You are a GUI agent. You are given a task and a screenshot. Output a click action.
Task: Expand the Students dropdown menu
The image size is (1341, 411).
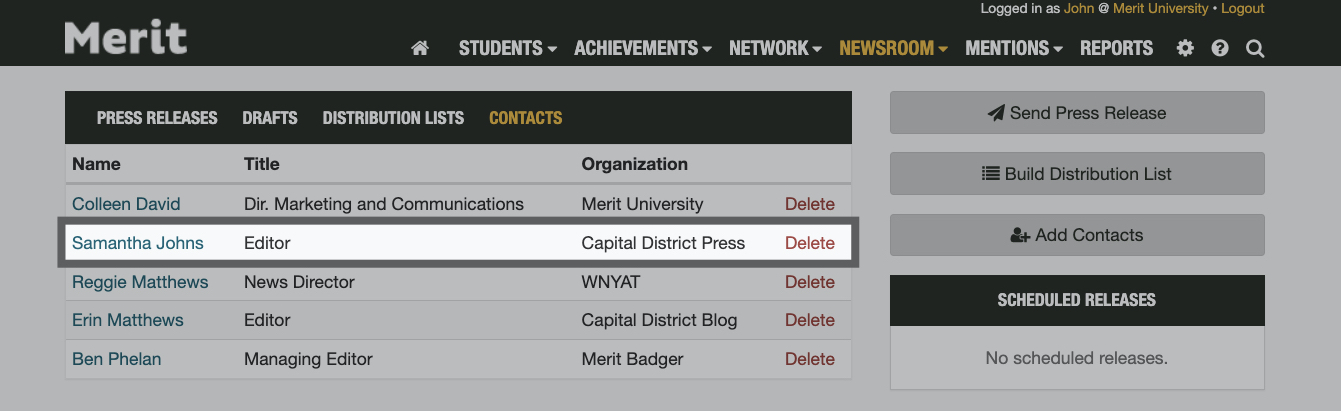pos(507,48)
